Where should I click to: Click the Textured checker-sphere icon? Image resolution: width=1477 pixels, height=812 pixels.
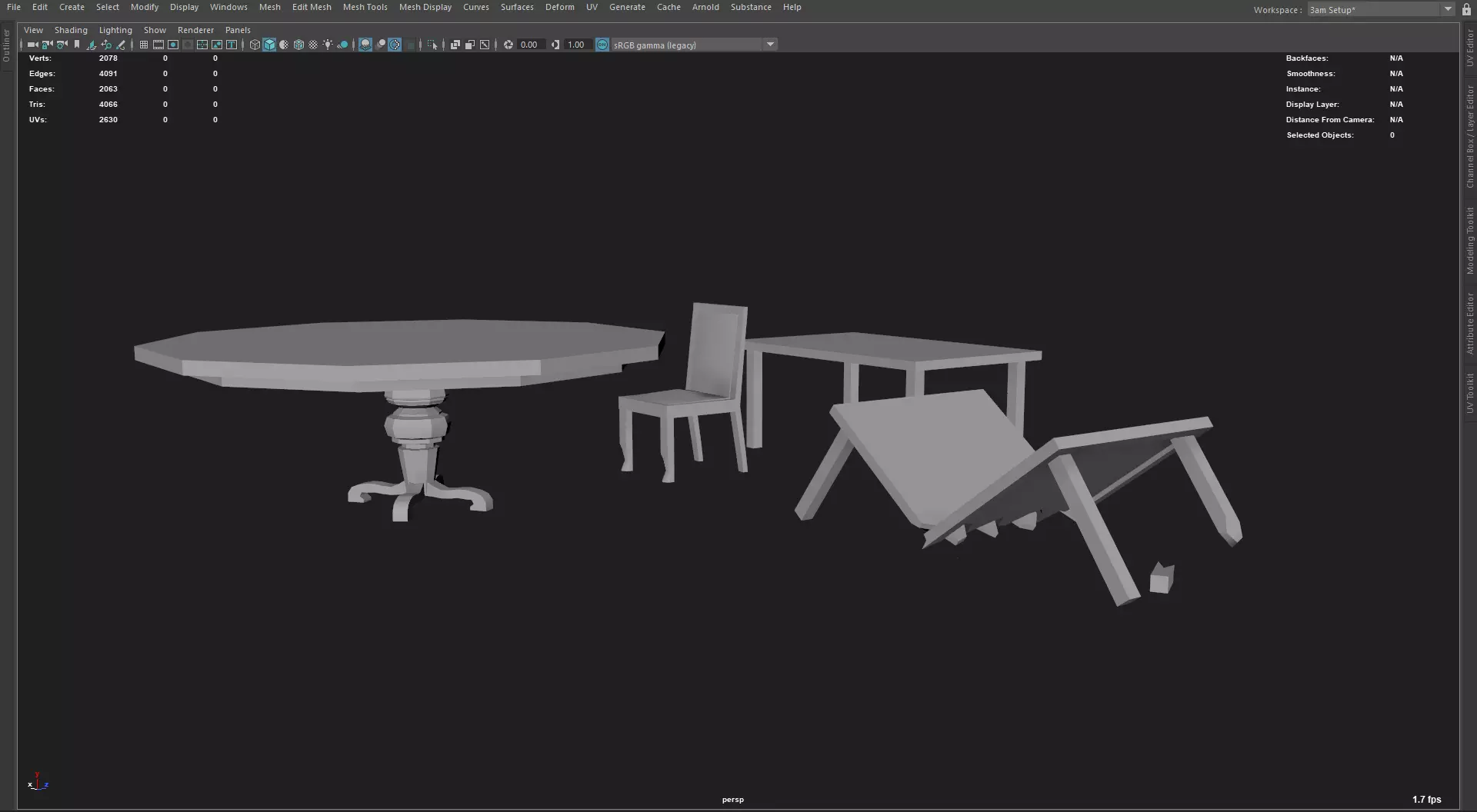[313, 45]
